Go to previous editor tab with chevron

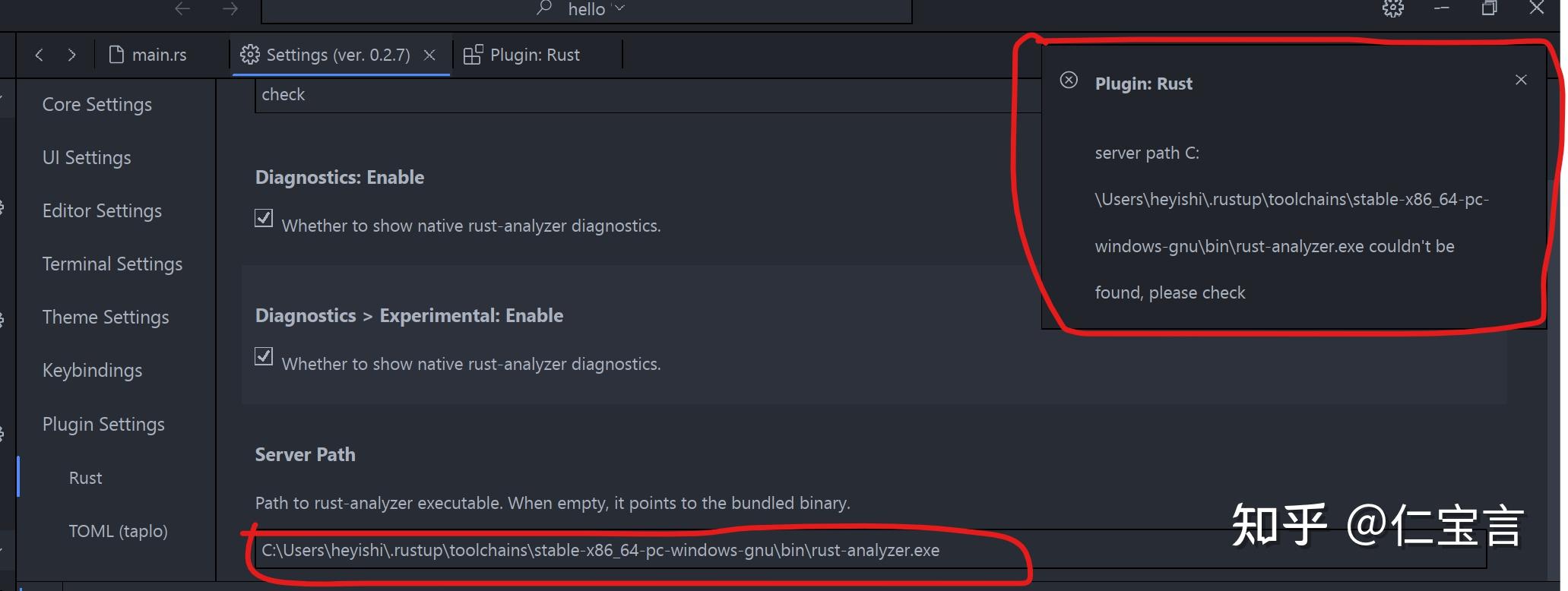(x=40, y=55)
